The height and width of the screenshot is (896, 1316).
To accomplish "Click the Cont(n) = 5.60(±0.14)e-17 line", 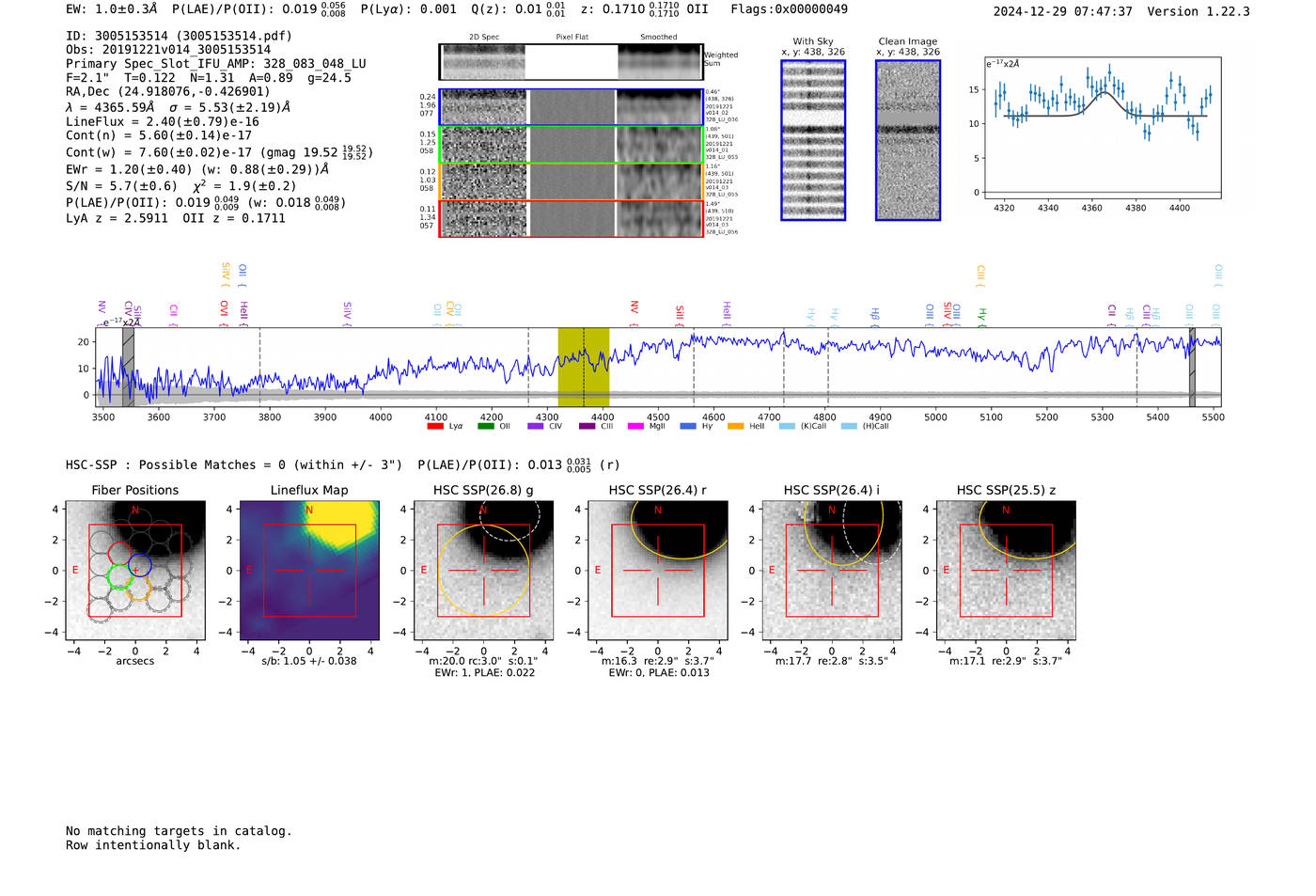I will 159,135.
